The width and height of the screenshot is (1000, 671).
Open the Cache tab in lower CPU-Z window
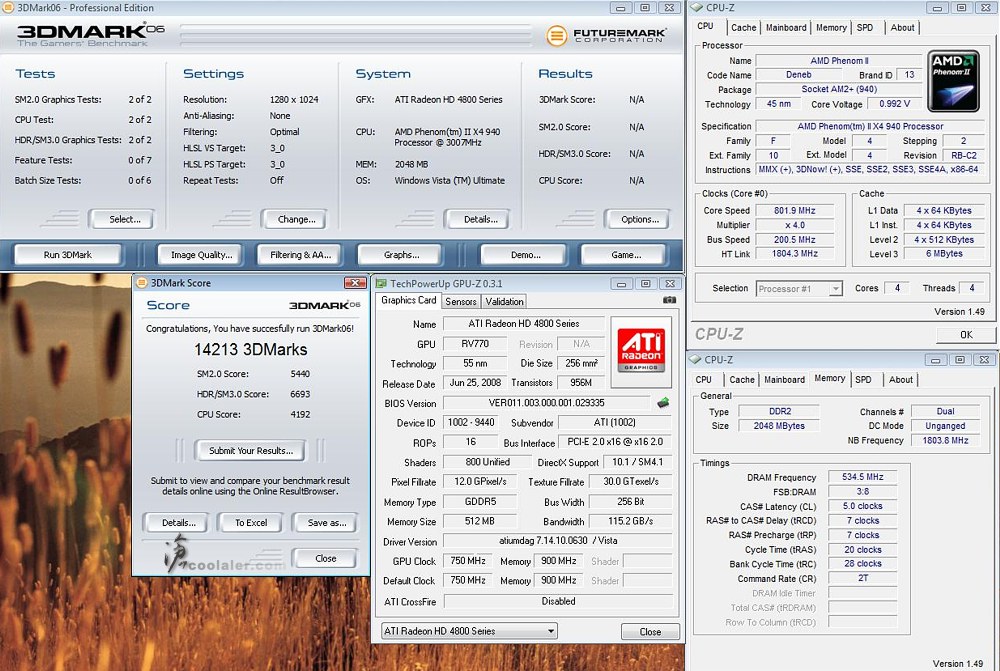pyautogui.click(x=742, y=380)
